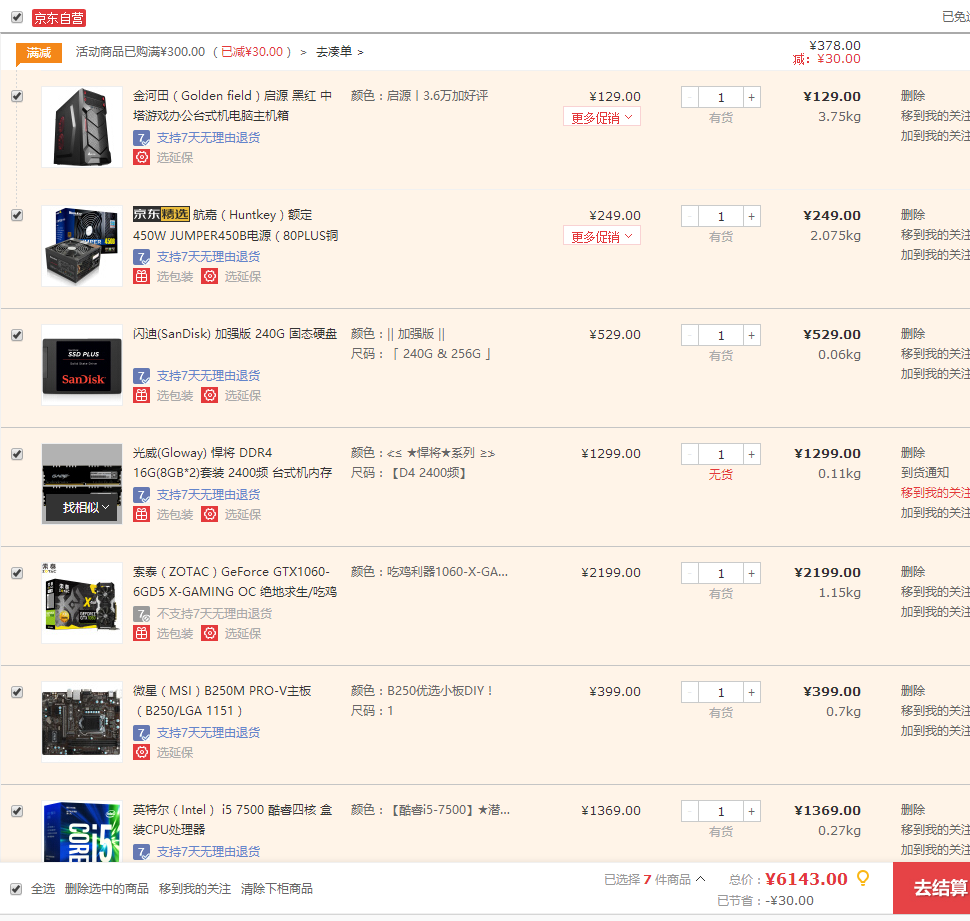970x921 pixels.
Task: Click the 选包装 gift icon under Huntkey power supply
Action: click(x=142, y=276)
